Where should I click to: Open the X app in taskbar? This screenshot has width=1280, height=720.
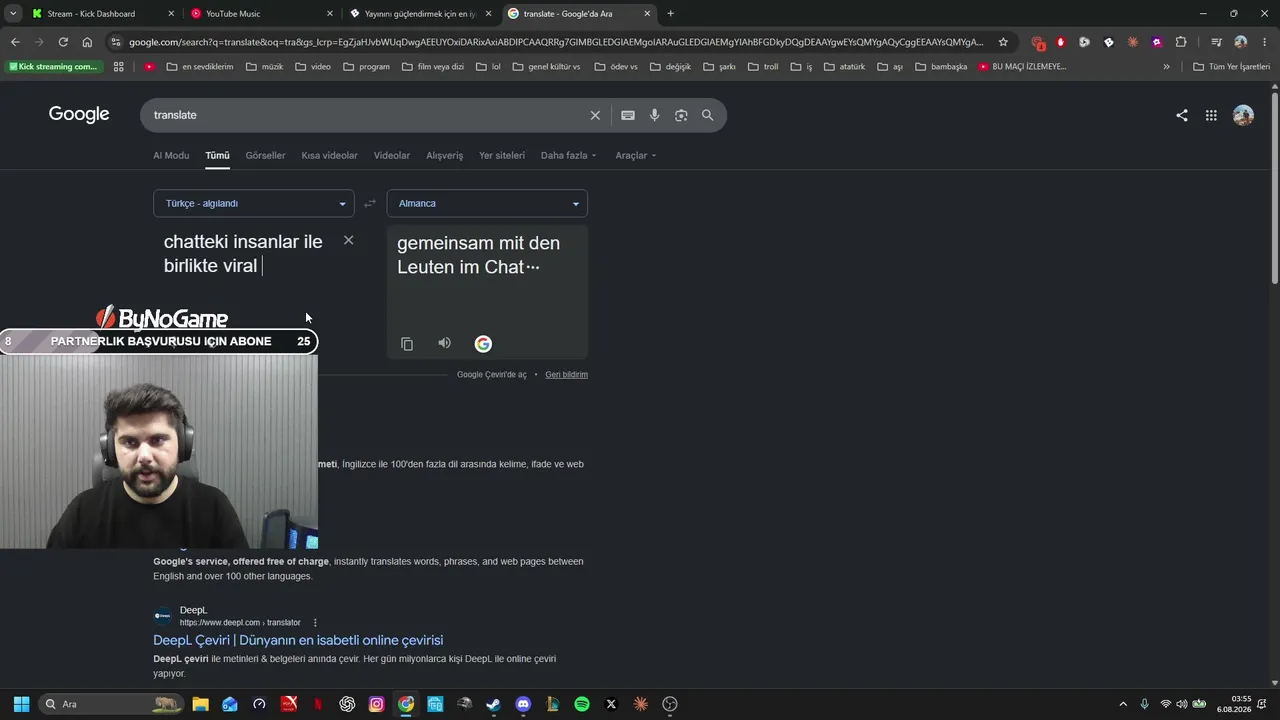[x=611, y=704]
